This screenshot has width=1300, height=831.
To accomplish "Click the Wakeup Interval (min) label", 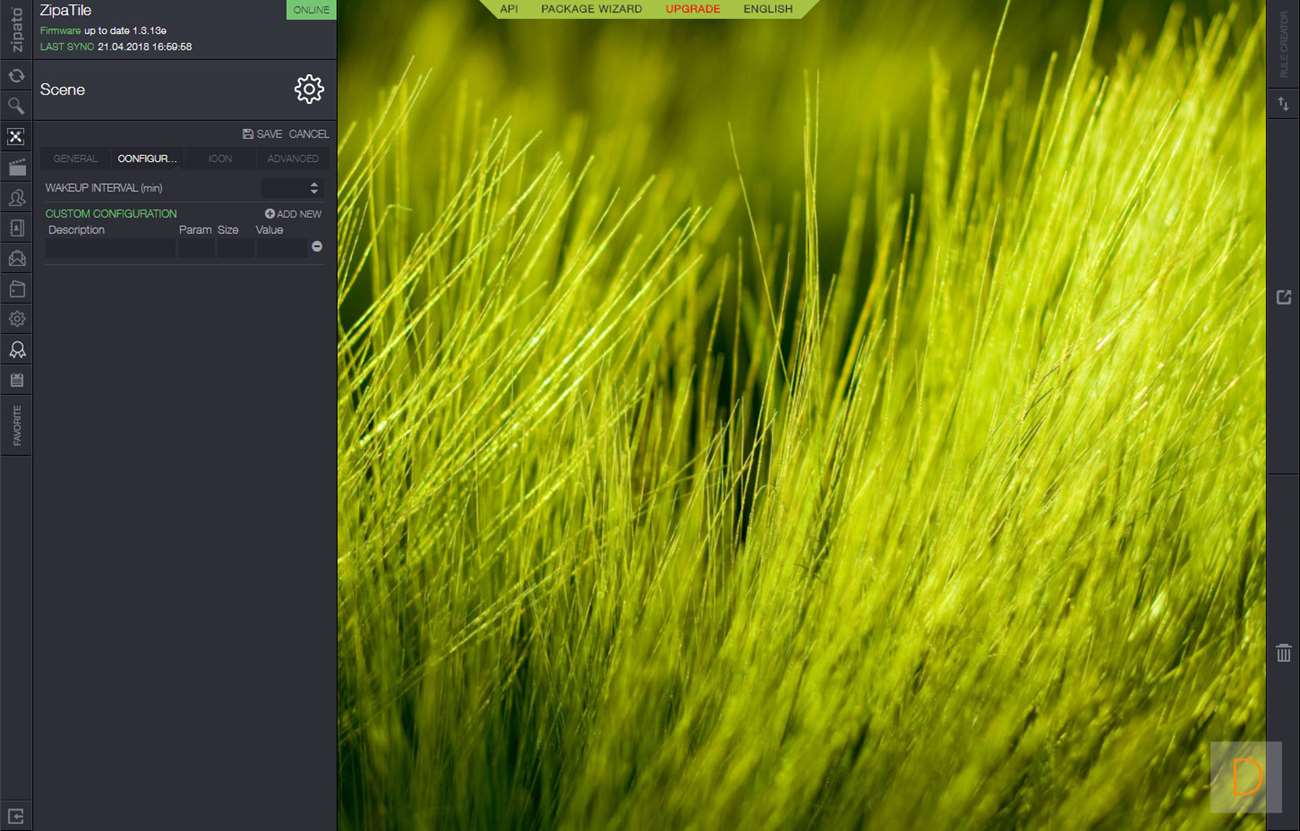I will click(104, 188).
